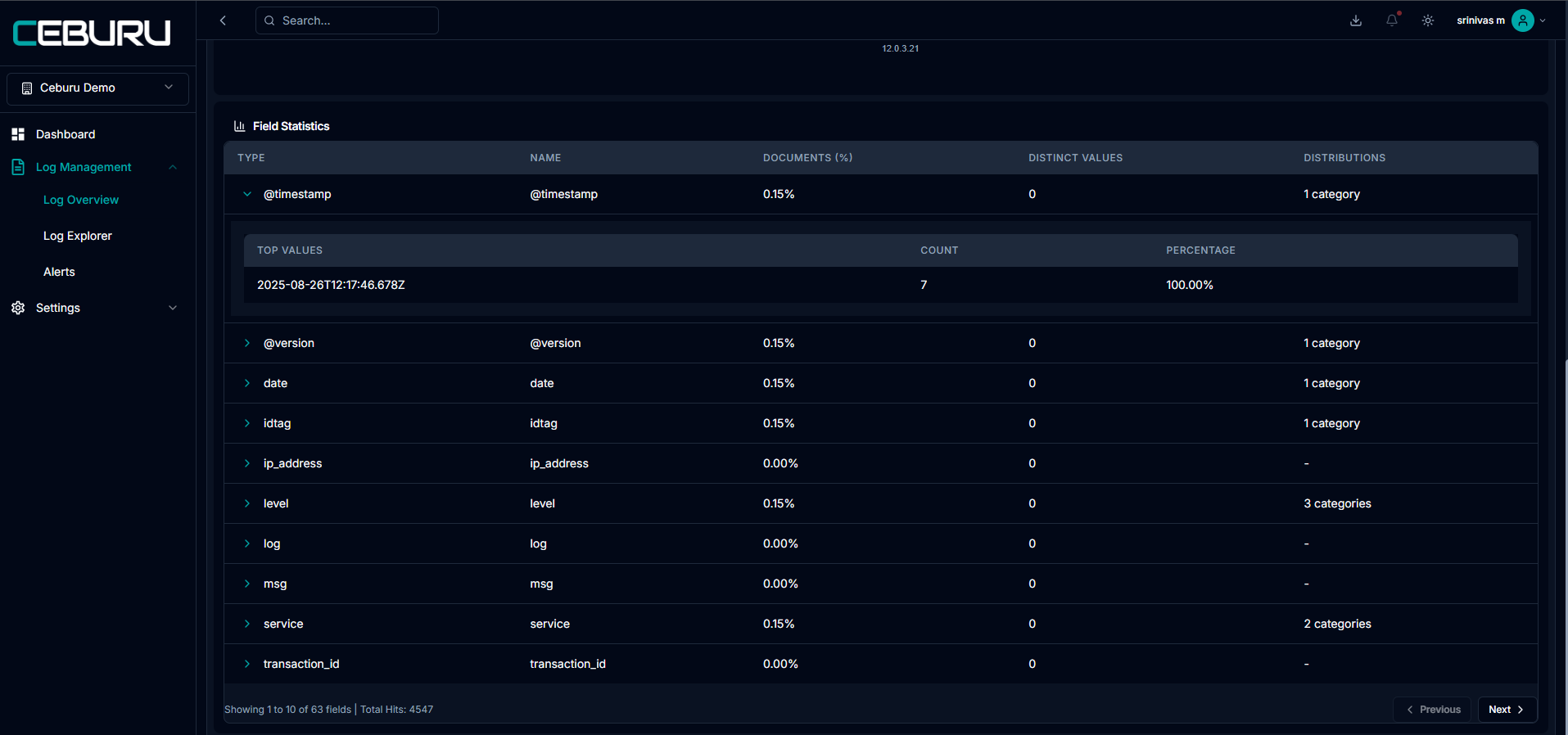
Task: Click the ip_address name cell
Action: coord(559,463)
